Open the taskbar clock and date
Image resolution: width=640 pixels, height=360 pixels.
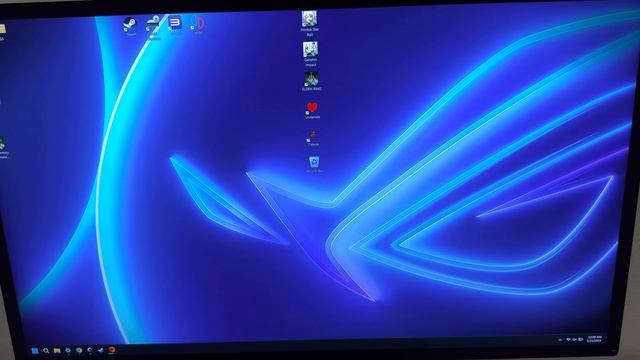point(594,339)
